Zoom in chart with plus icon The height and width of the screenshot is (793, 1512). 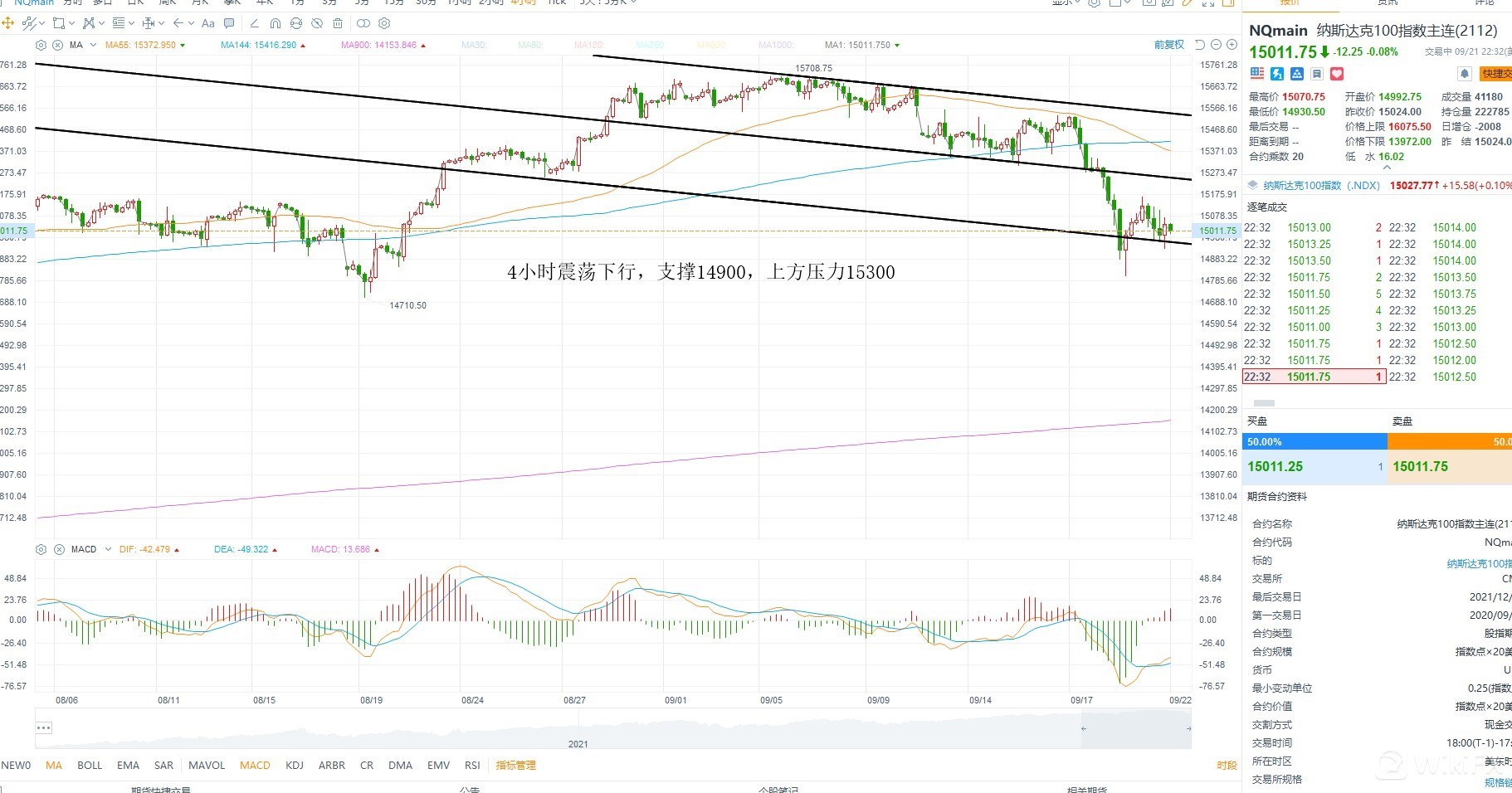tap(1232, 45)
